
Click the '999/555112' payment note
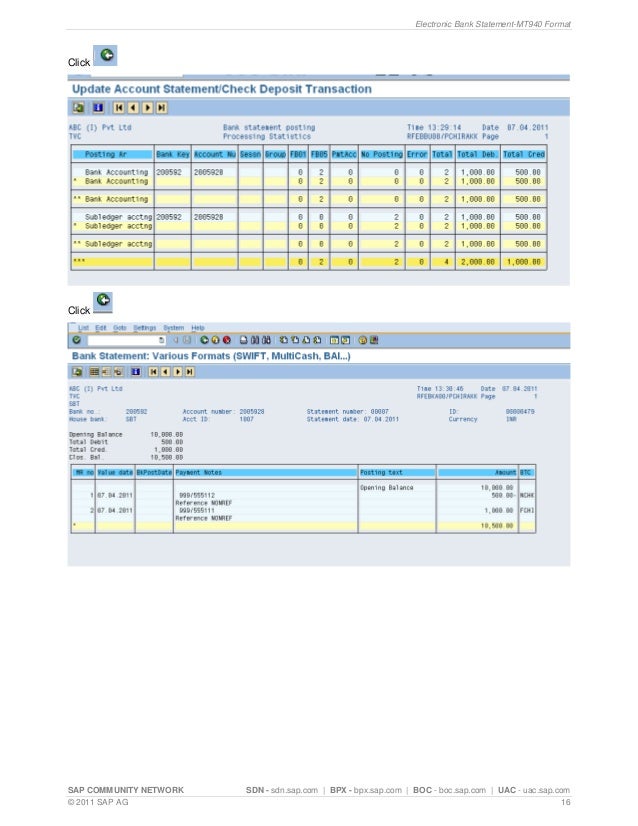(x=197, y=495)
